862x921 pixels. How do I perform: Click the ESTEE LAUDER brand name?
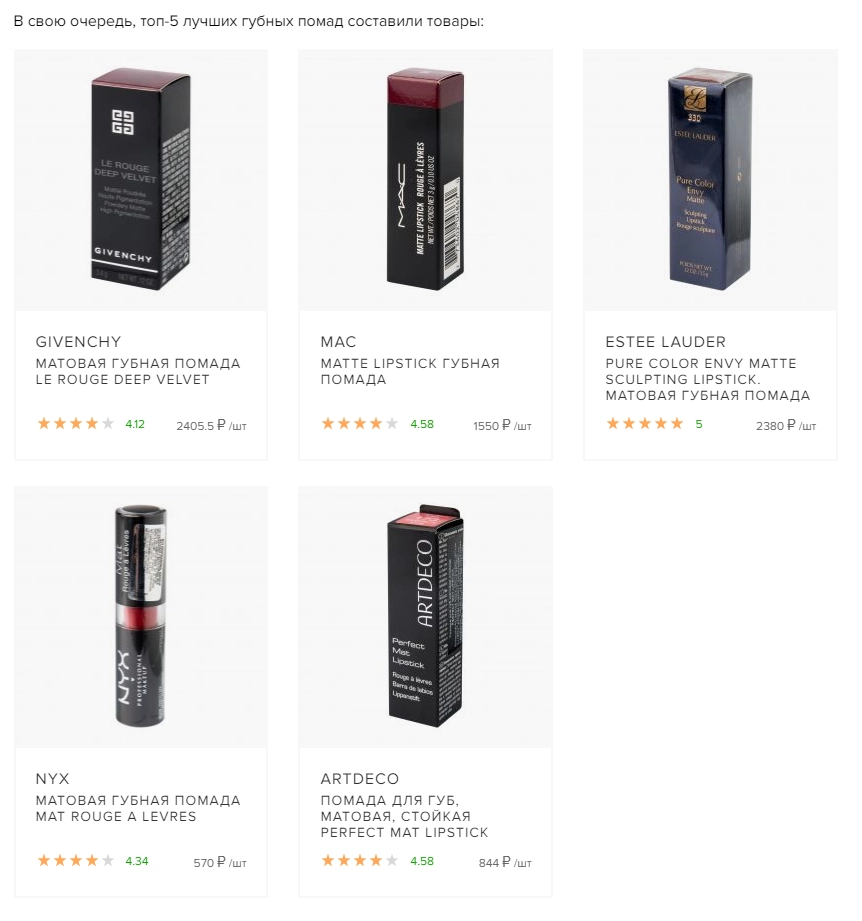[x=665, y=342]
